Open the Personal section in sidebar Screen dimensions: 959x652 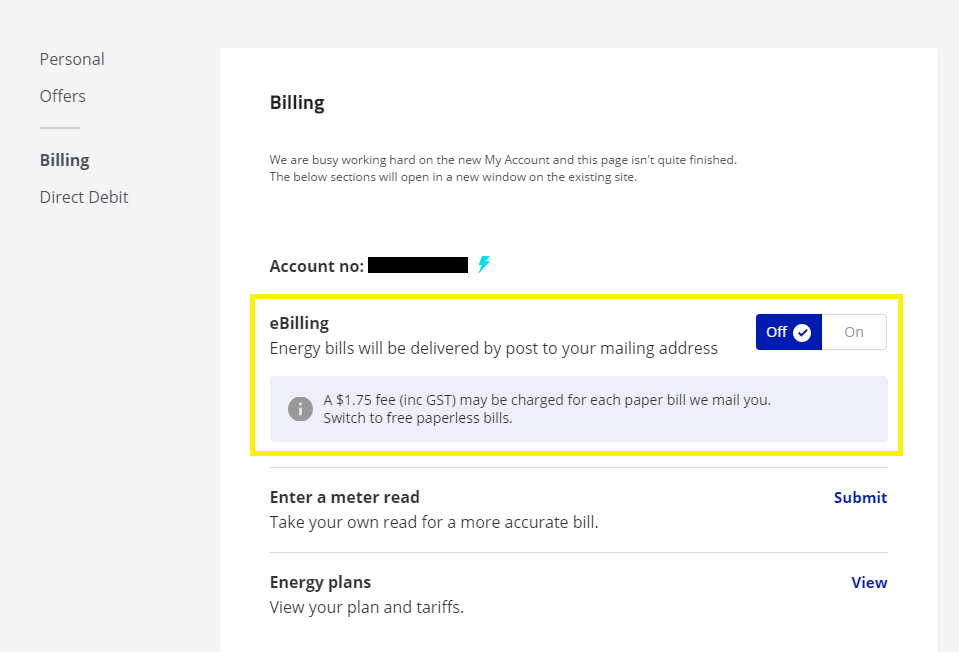click(x=72, y=59)
